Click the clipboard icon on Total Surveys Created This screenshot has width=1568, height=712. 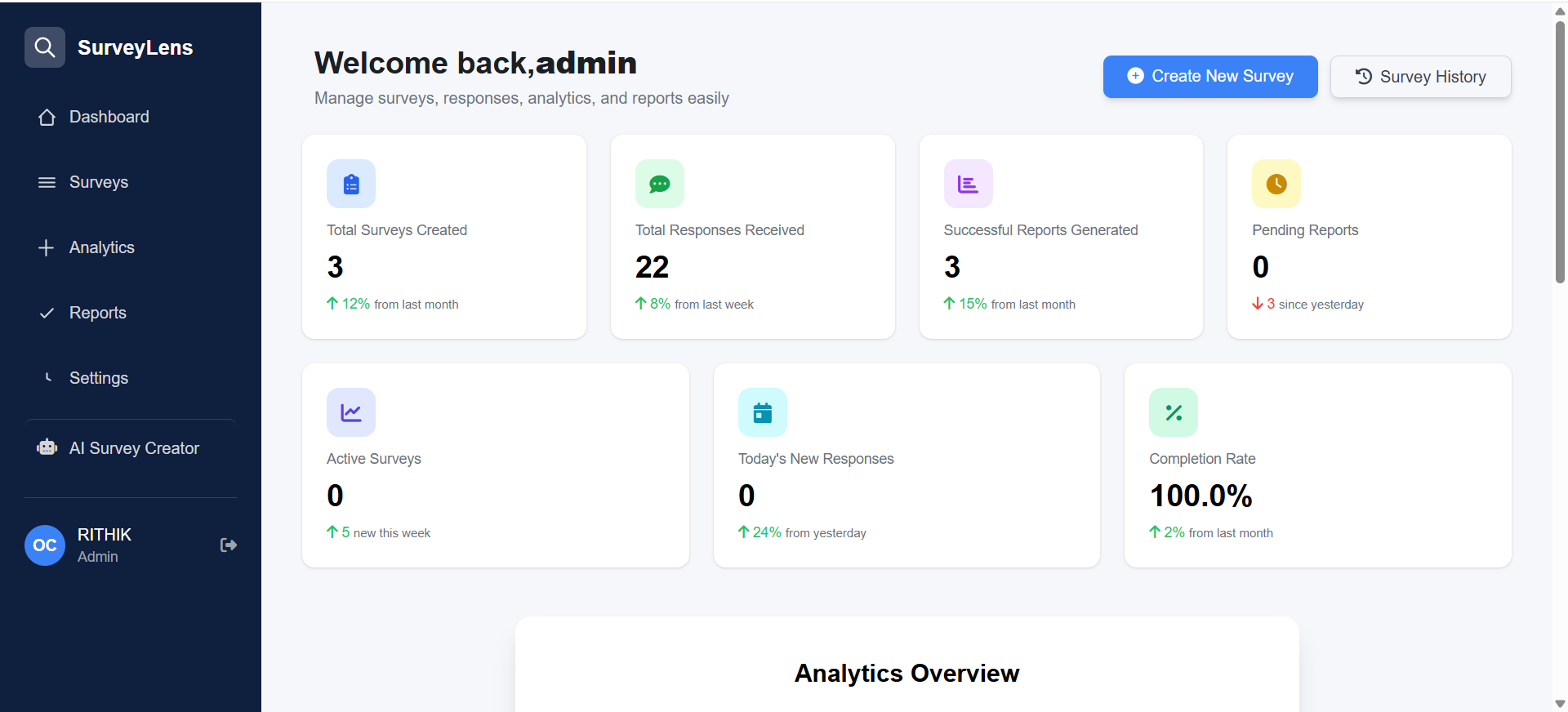tap(351, 184)
